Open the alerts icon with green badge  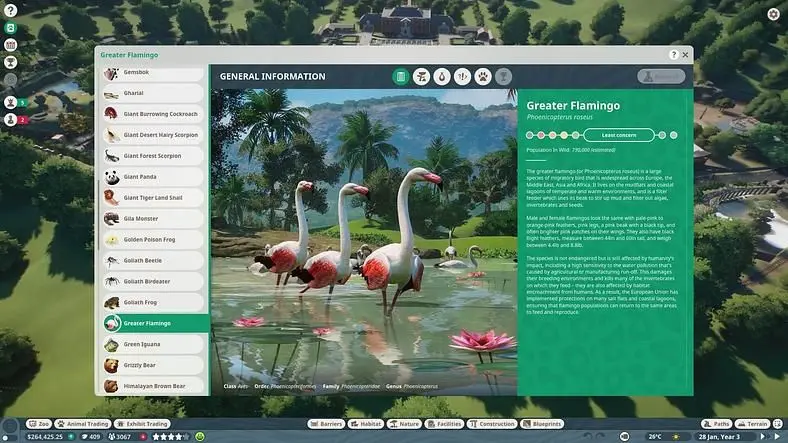point(11,102)
